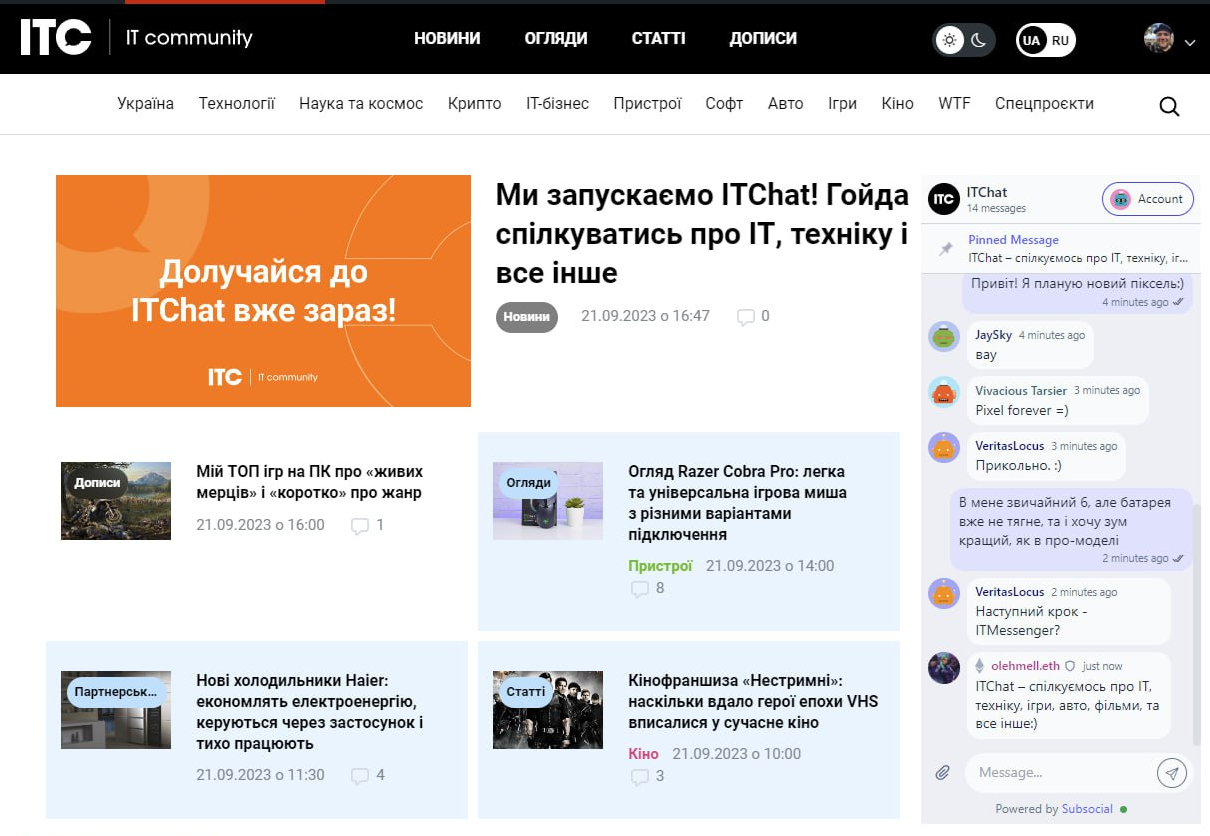Click the attachment paperclip icon in chat
This screenshot has width=1210, height=836.
(x=942, y=773)
